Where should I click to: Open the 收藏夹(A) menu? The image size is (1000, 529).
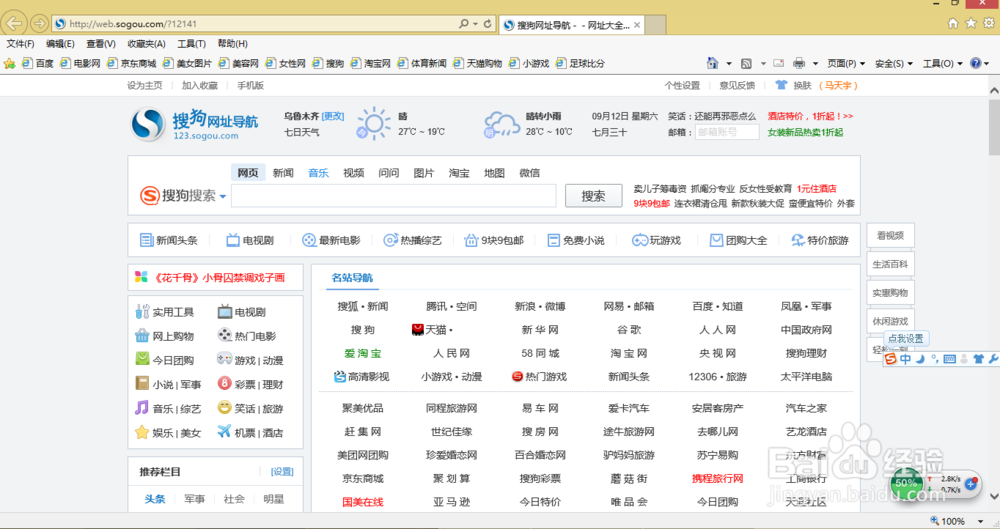pos(146,43)
